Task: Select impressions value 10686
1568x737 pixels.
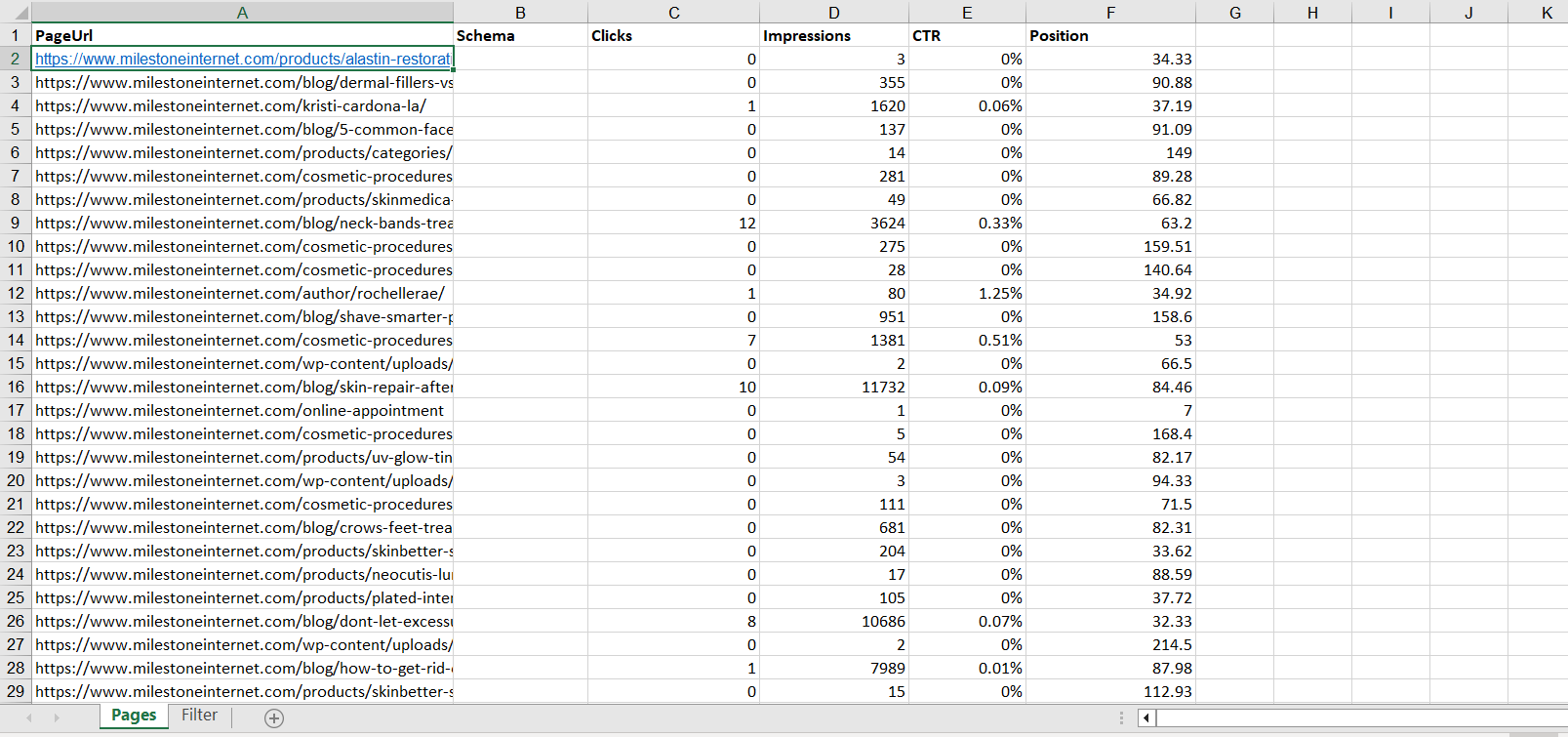Action: click(833, 621)
